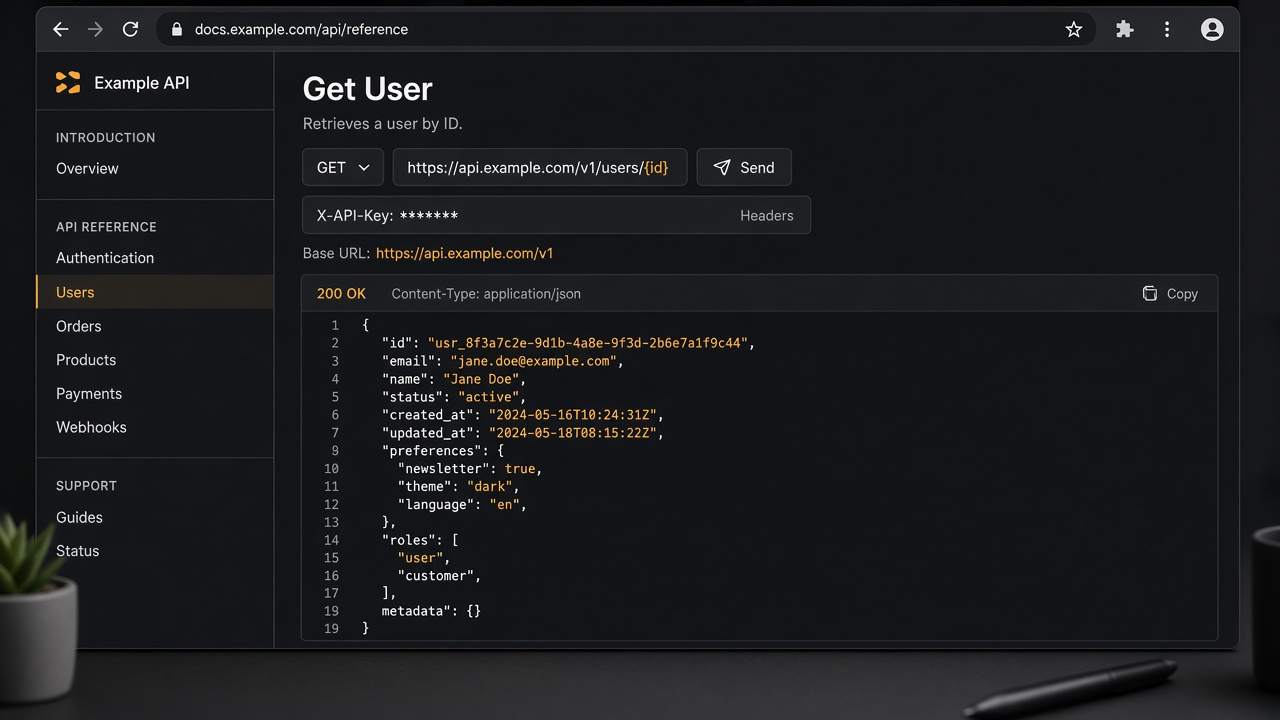Click the request URL field
The image size is (1280, 720).
(x=540, y=167)
